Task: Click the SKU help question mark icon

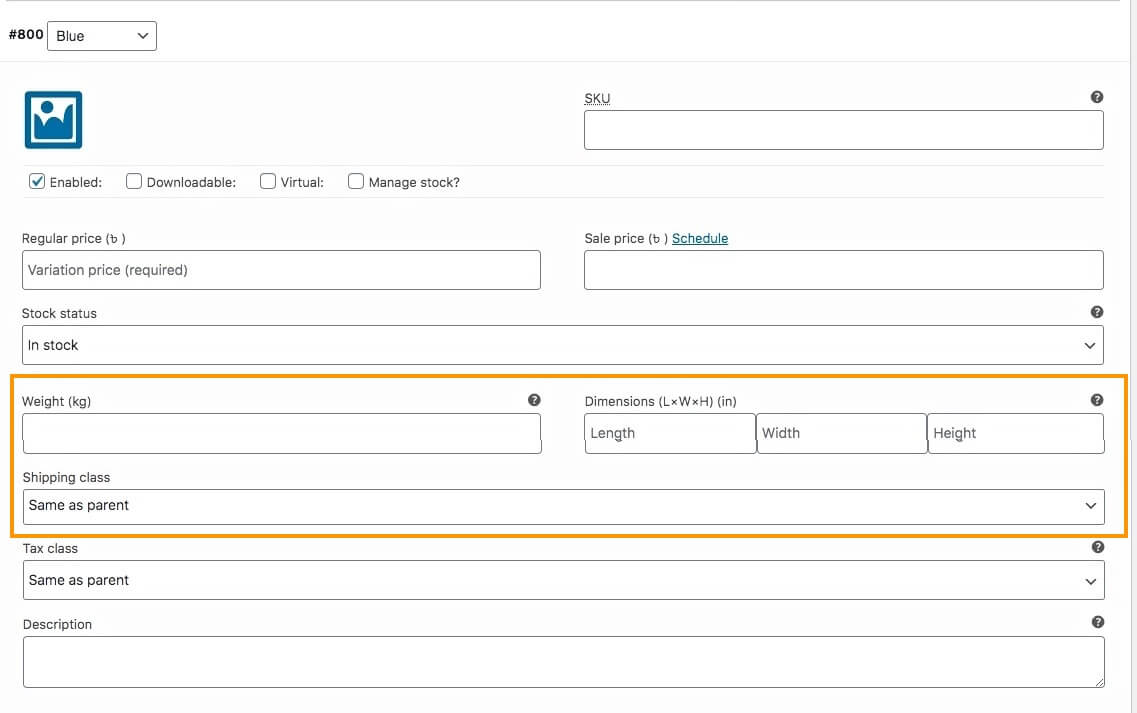Action: 1097,97
